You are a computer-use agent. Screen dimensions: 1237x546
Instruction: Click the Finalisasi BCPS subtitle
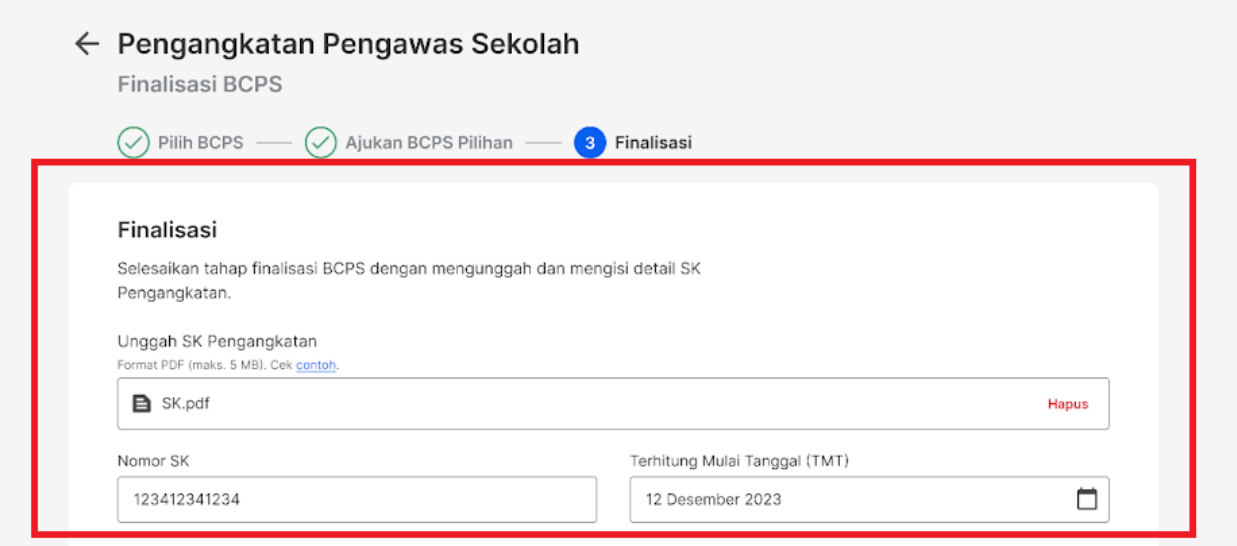click(x=200, y=84)
